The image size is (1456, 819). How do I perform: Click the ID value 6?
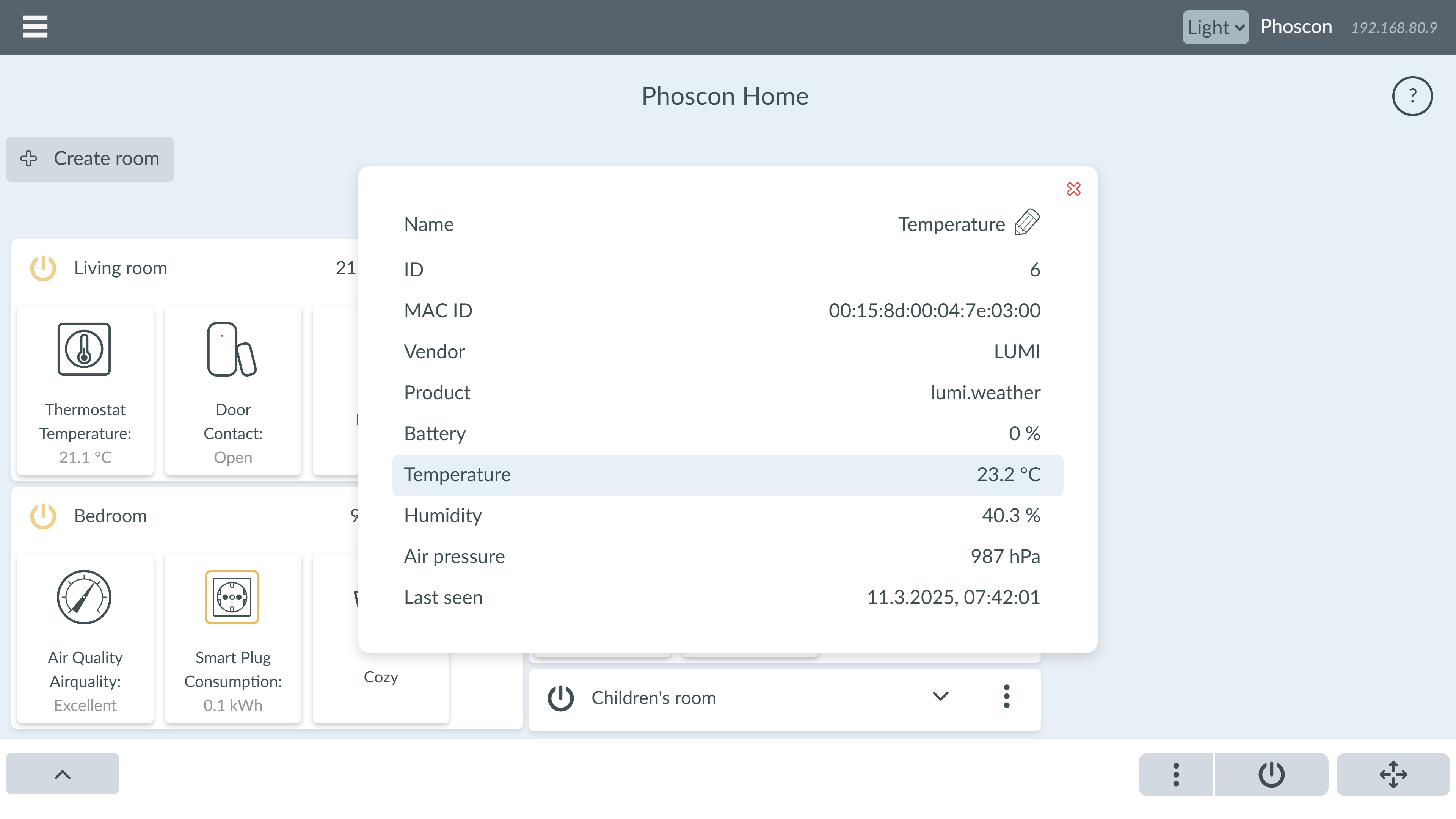coord(1034,270)
